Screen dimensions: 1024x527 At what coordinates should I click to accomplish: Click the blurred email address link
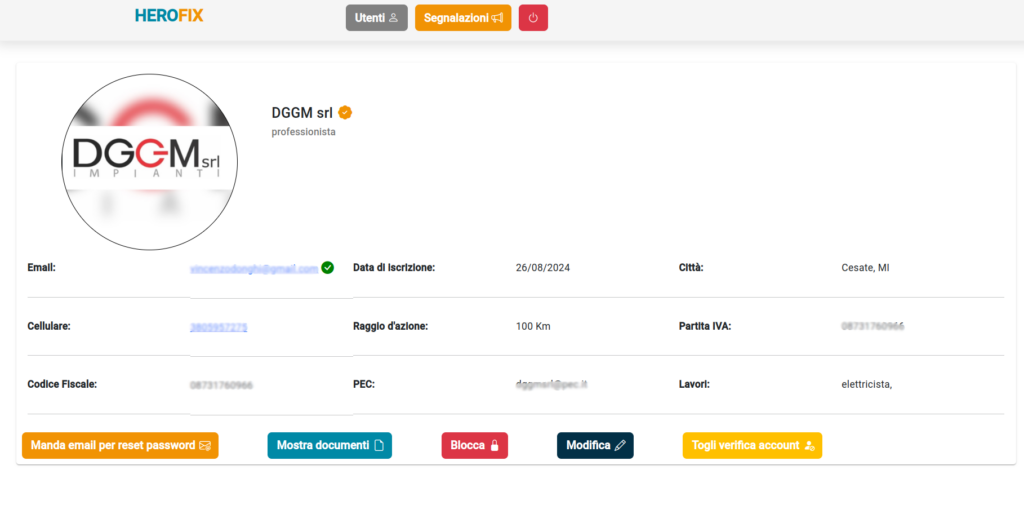click(254, 268)
